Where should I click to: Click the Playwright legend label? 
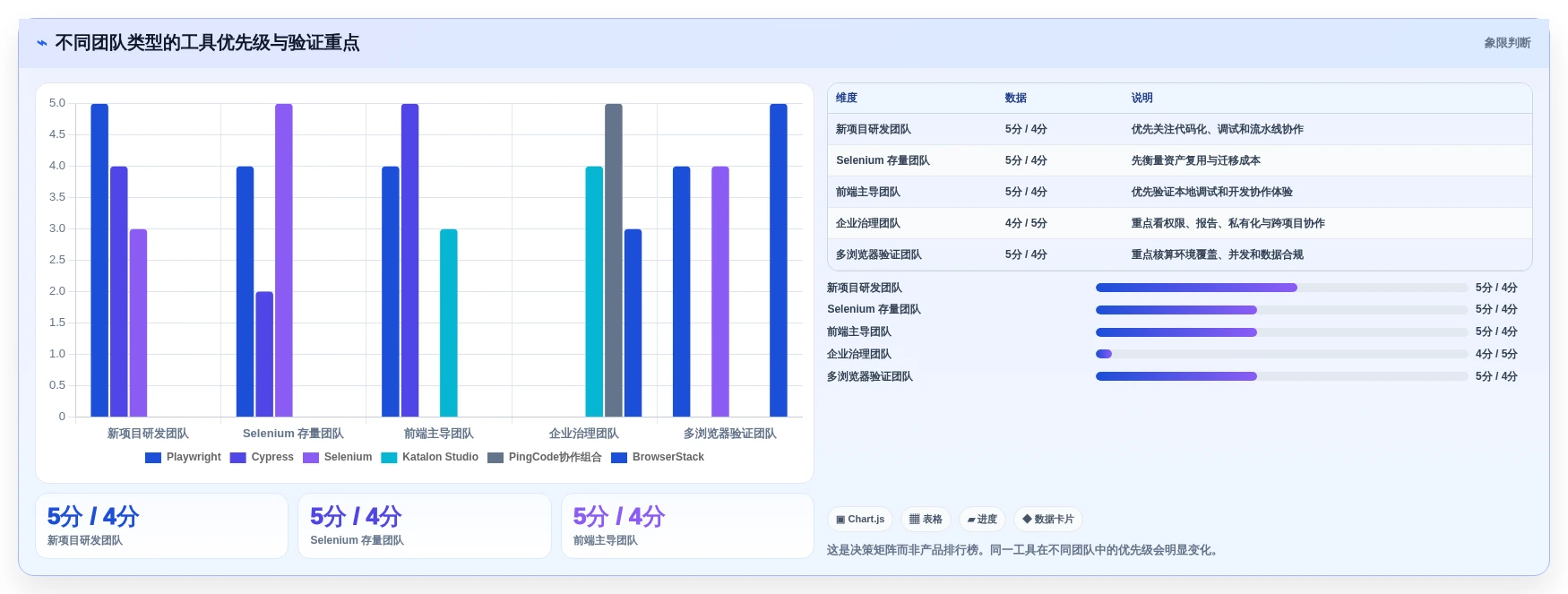pyautogui.click(x=194, y=457)
